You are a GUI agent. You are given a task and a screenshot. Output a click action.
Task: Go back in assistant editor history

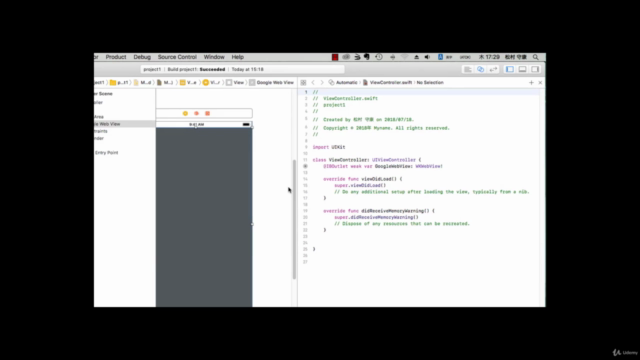pyautogui.click(x=313, y=82)
